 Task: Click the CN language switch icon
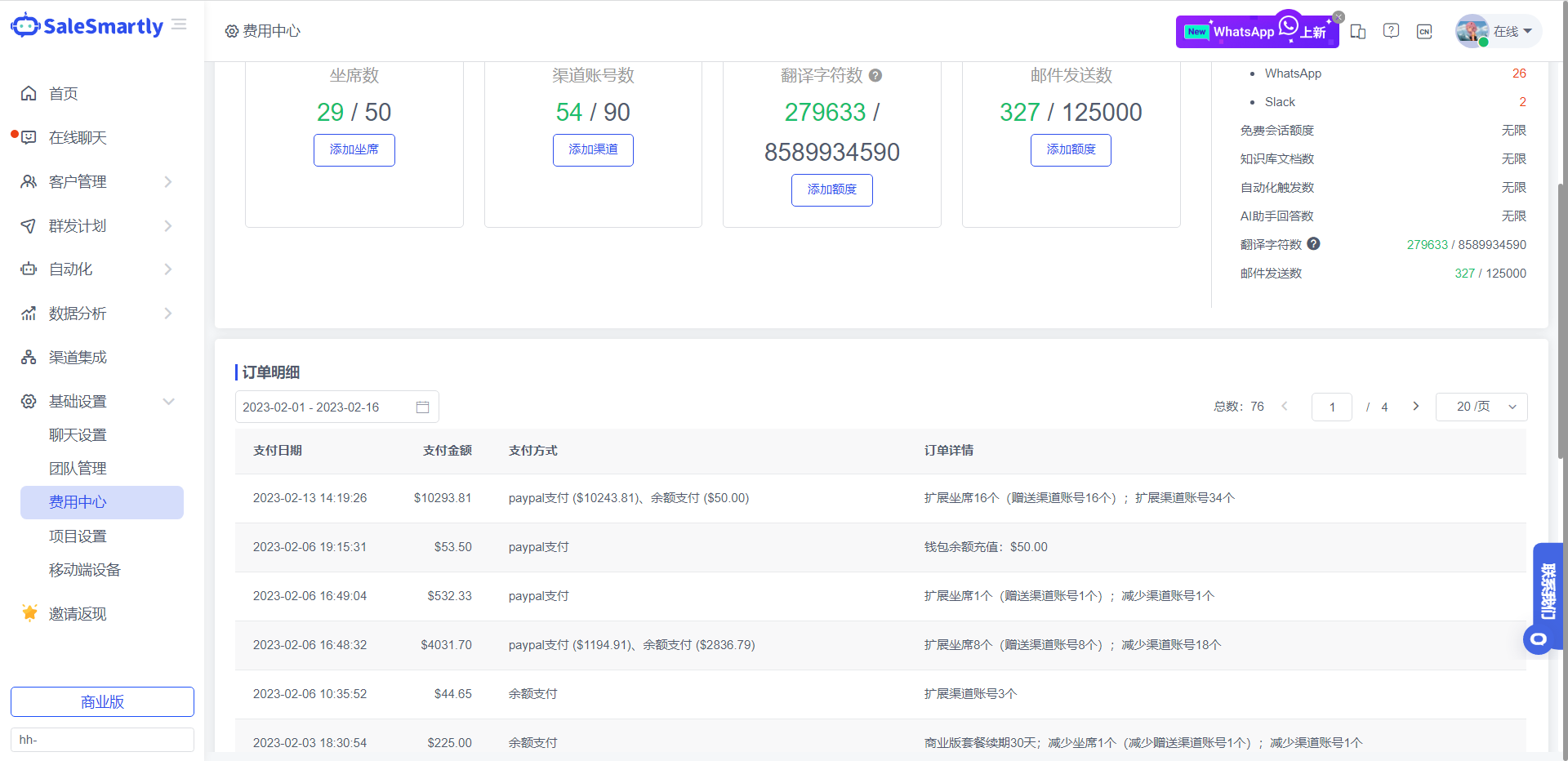tap(1424, 31)
